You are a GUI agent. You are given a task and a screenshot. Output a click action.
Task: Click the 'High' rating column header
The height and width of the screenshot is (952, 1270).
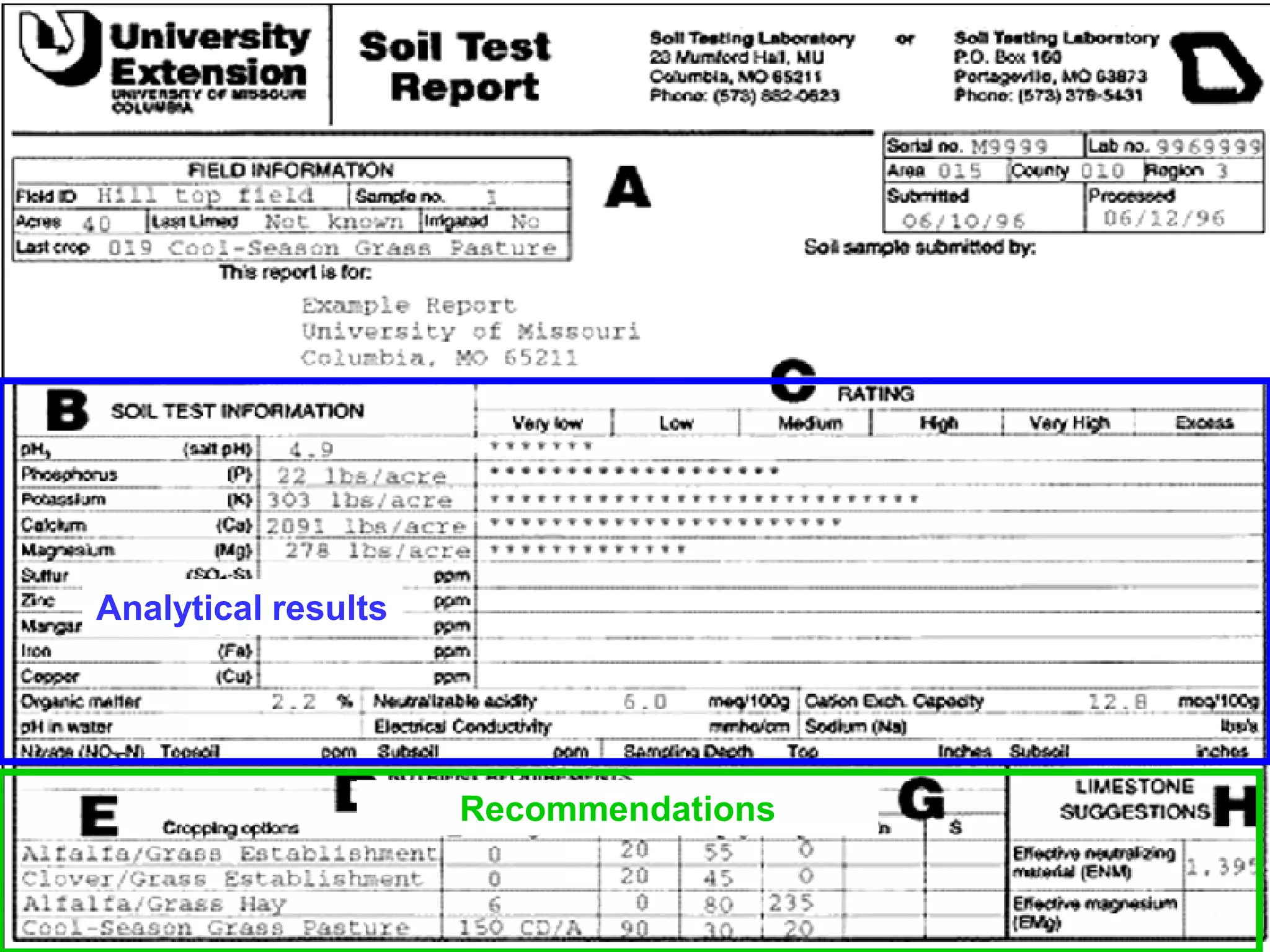(939, 423)
